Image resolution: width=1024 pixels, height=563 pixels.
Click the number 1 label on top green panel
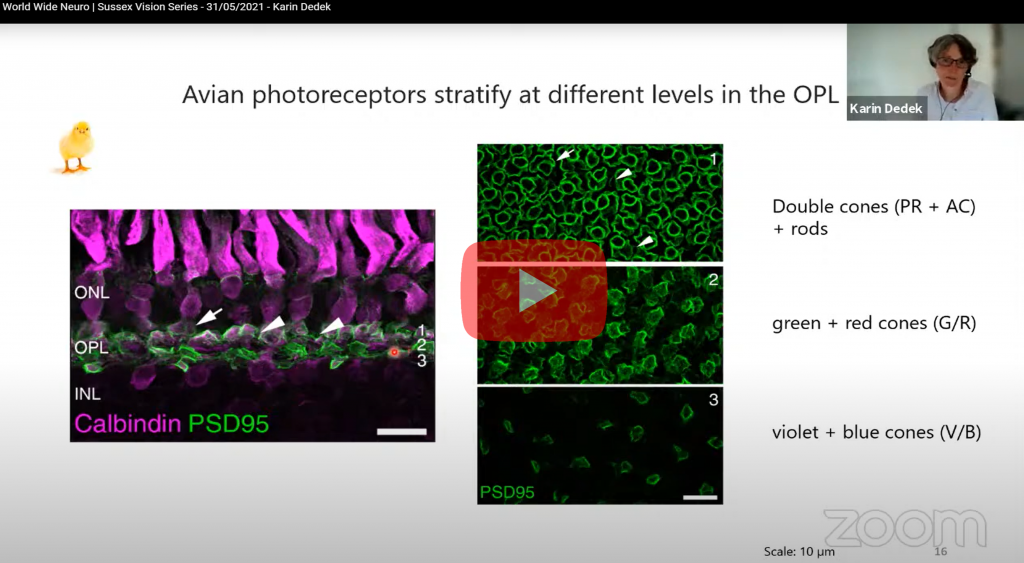pos(711,159)
